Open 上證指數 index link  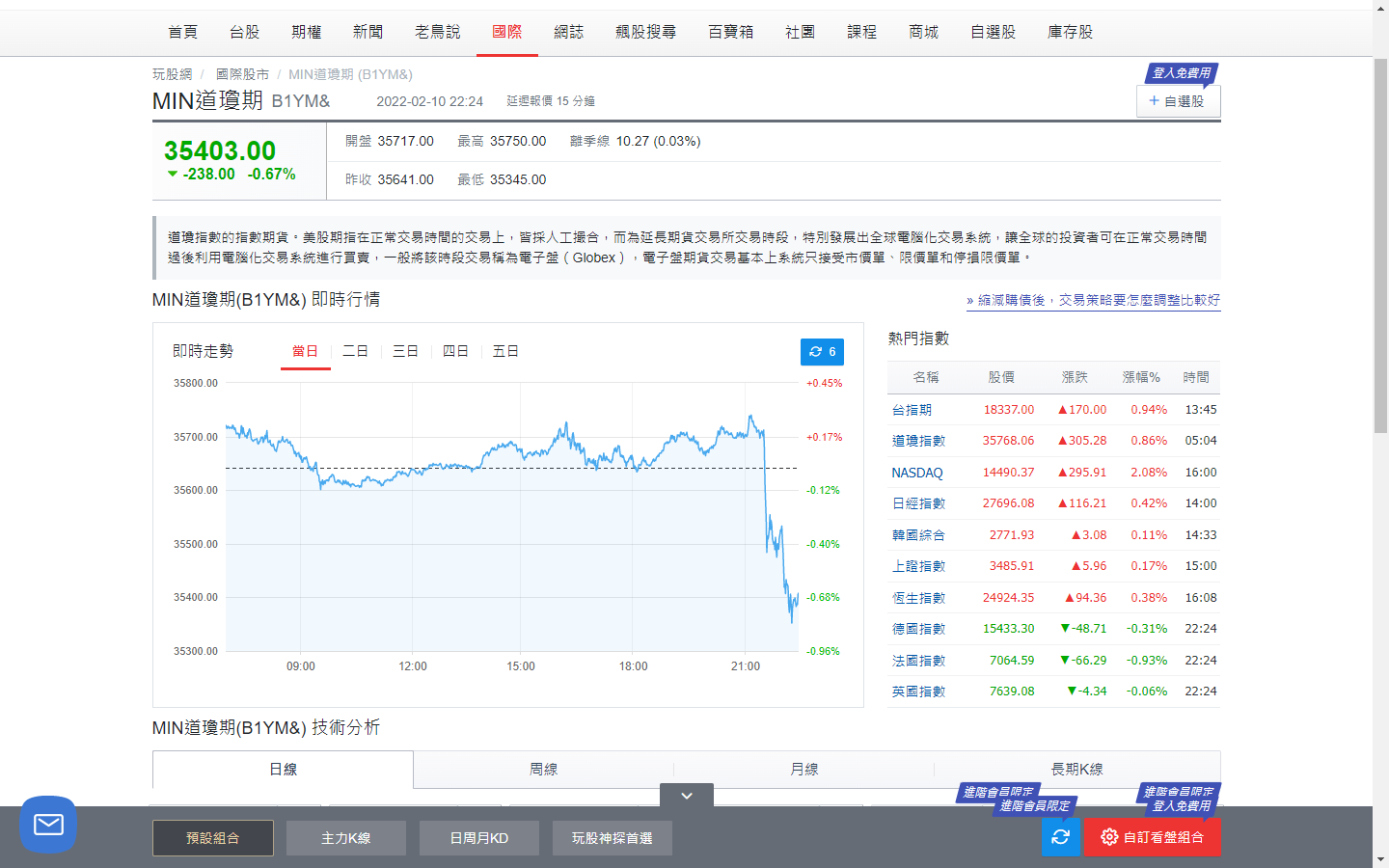click(x=918, y=566)
